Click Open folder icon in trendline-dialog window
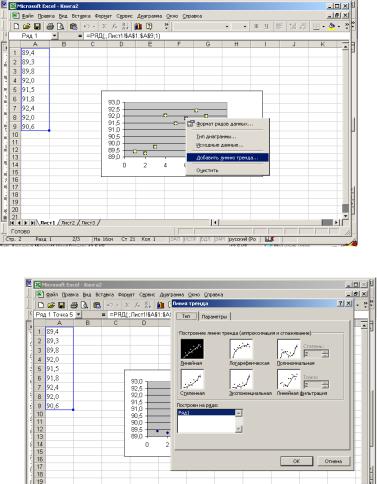The width and height of the screenshot is (377, 484). pos(51,305)
